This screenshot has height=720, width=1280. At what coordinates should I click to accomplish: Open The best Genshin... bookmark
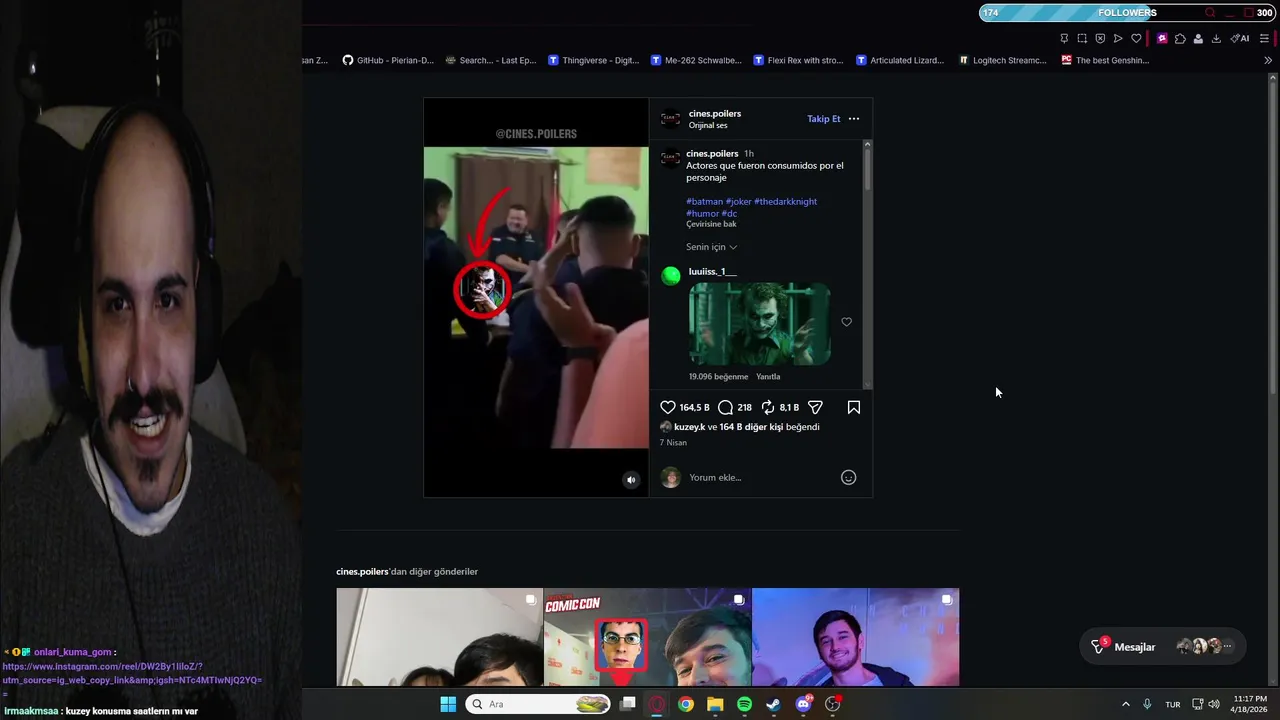(1106, 60)
